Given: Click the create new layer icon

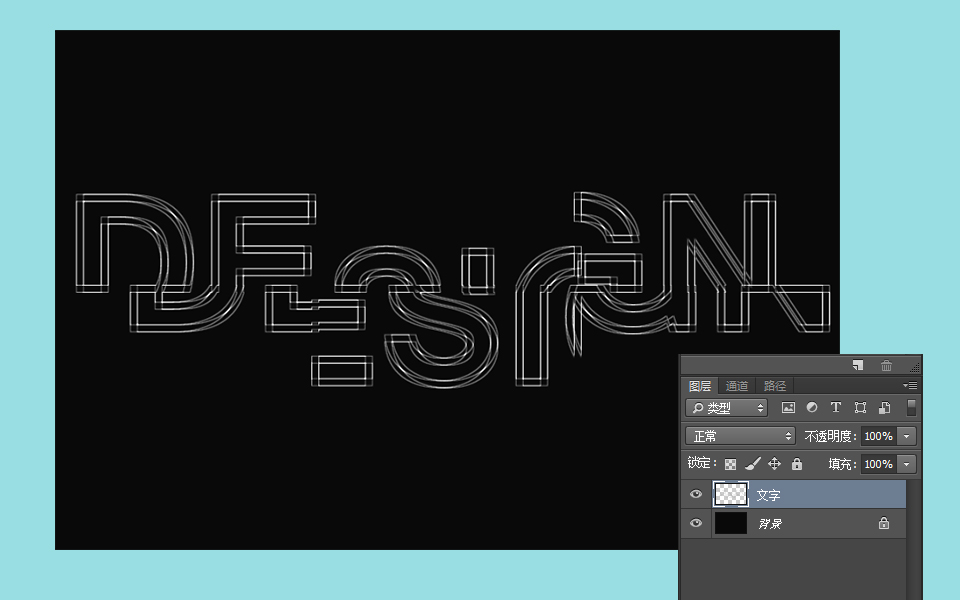Looking at the screenshot, I should pos(858,366).
